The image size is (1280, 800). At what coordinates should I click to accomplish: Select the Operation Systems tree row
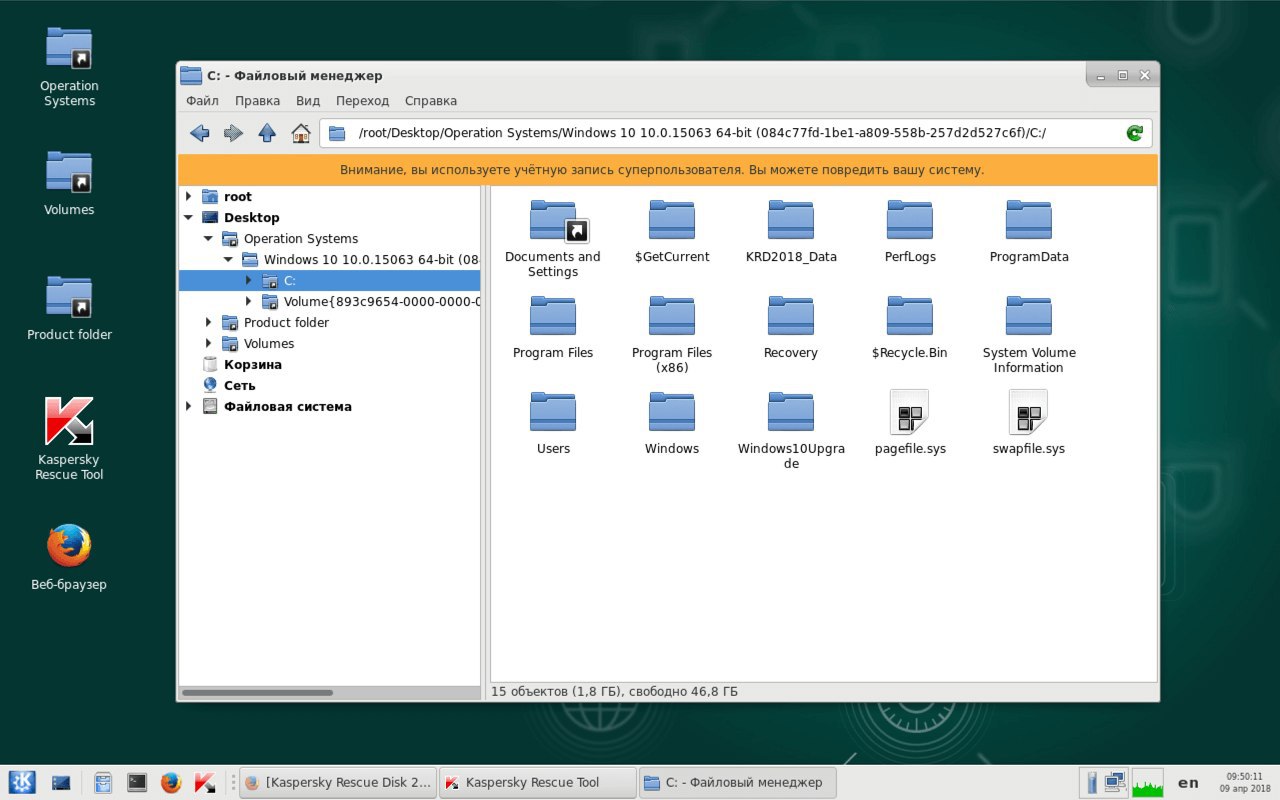(x=330, y=239)
